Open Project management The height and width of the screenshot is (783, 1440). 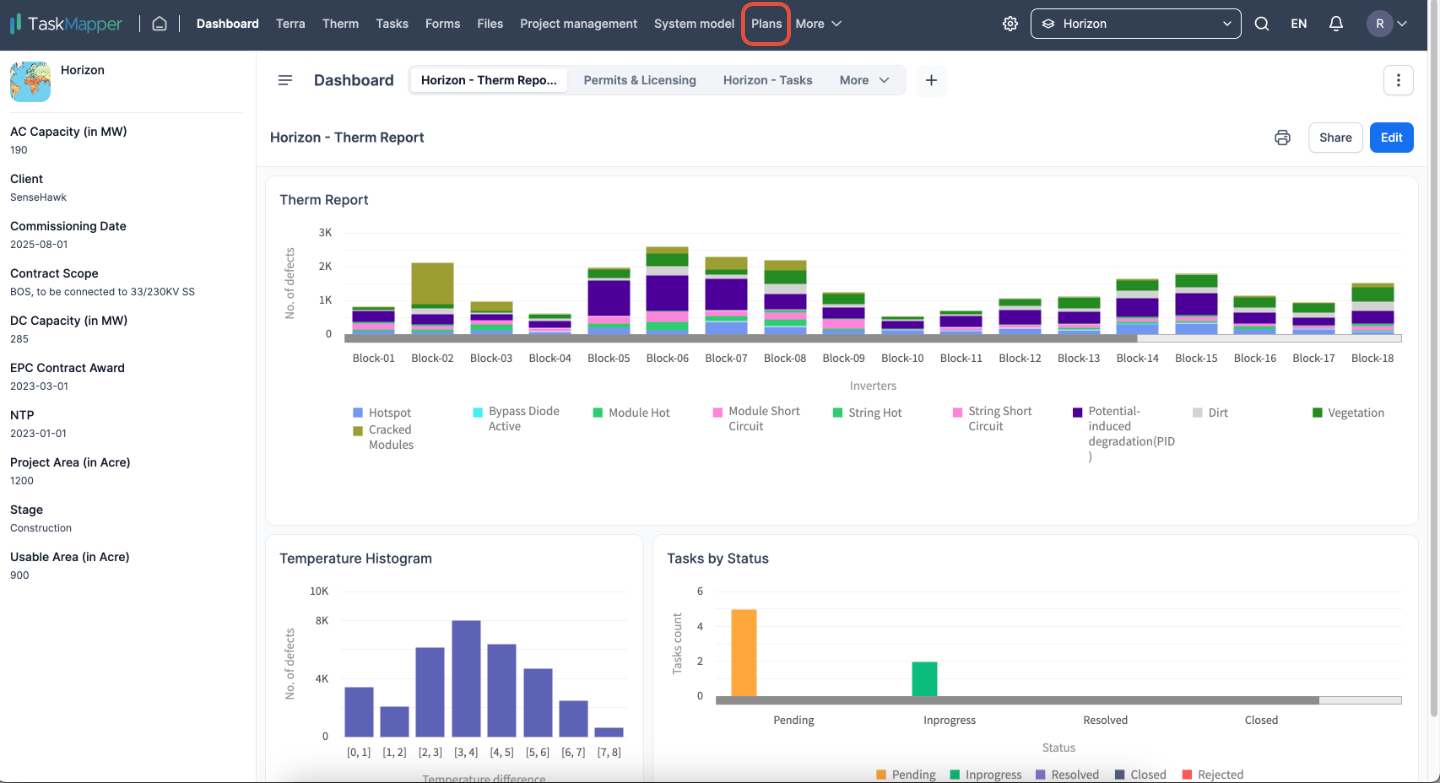pos(578,23)
